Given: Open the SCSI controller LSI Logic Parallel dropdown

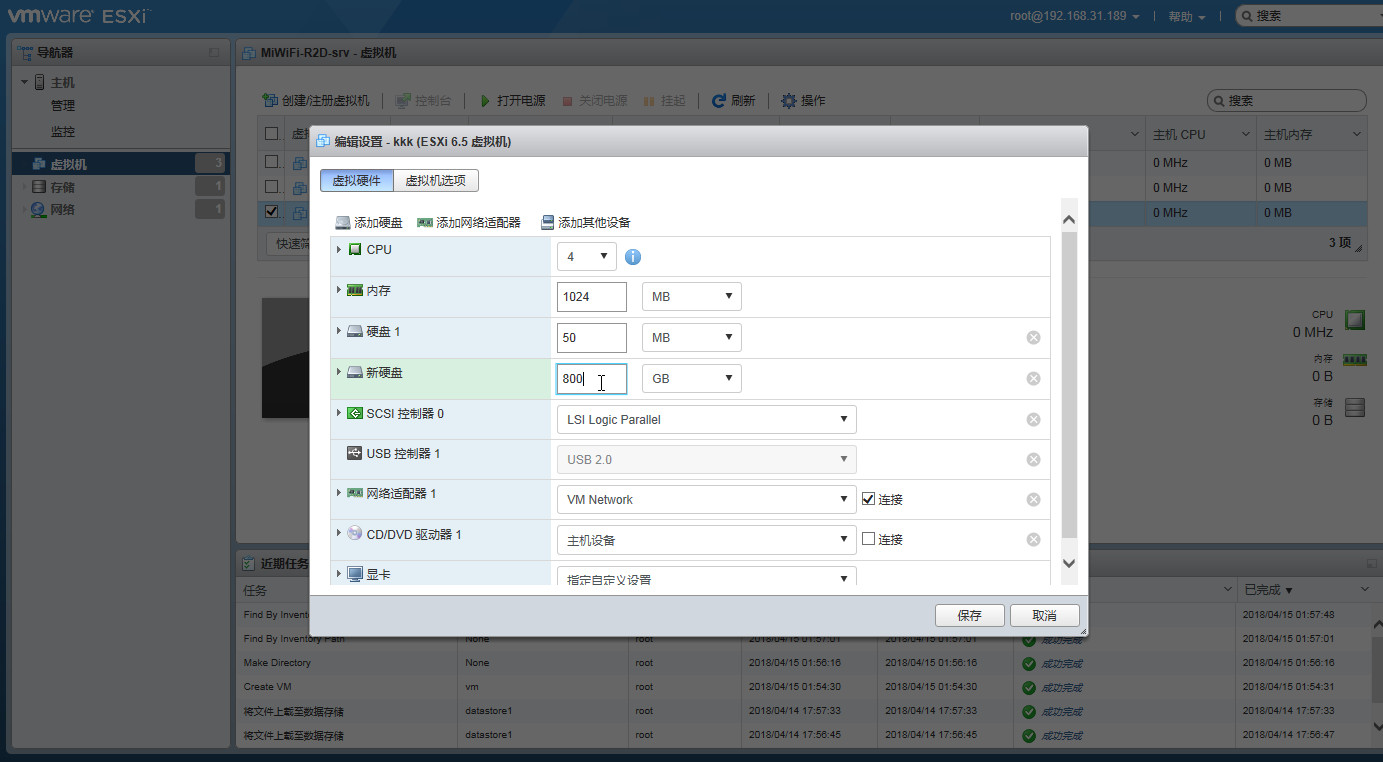Looking at the screenshot, I should (x=706, y=420).
